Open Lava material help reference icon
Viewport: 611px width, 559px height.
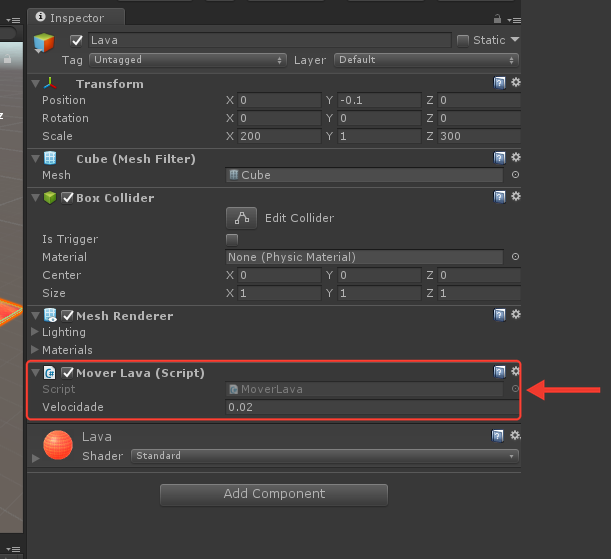tap(497, 436)
